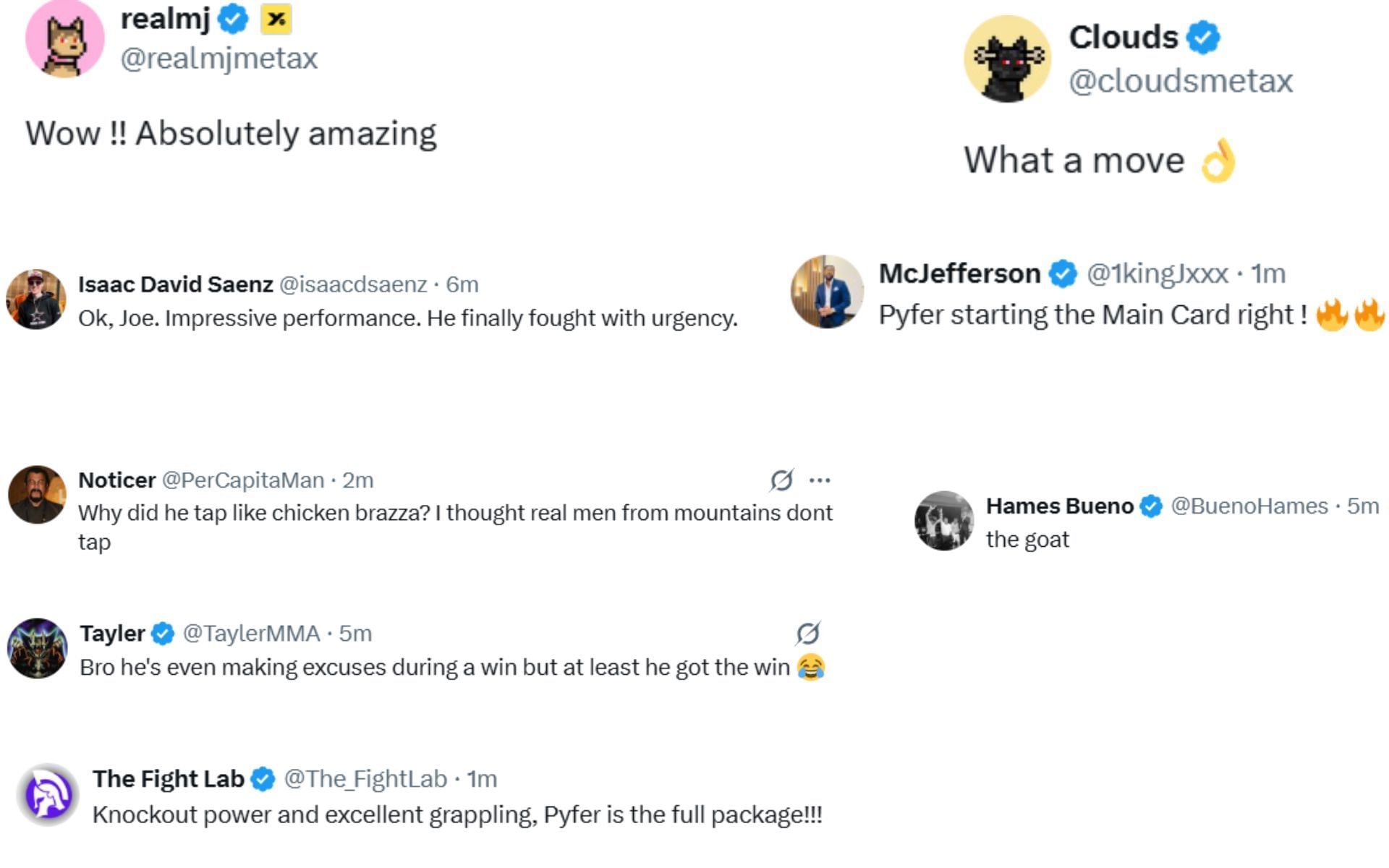Click Hames Bueno's verified badge
Image resolution: width=1389 pixels, height=868 pixels.
tap(1151, 506)
